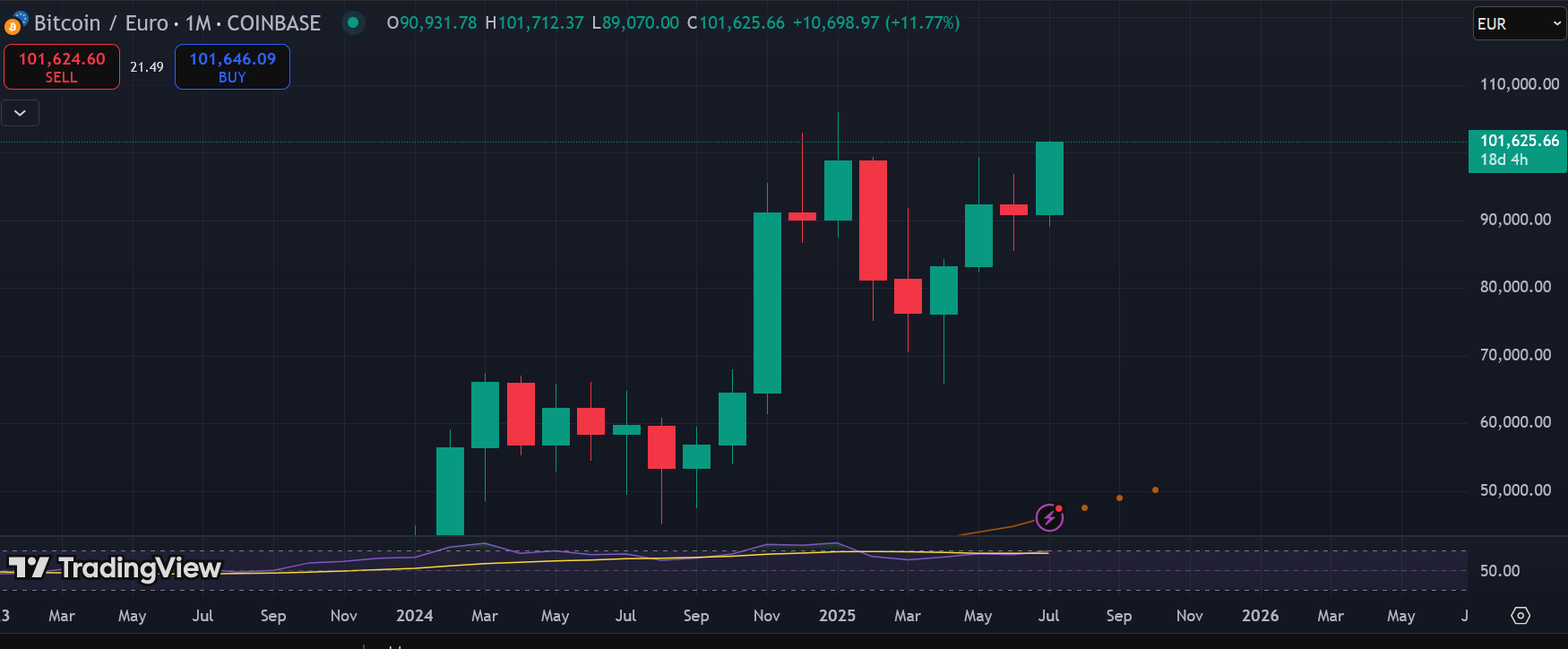Click the large green November 2024 candle
Screen dimensions: 1568x649
pyautogui.click(x=767, y=303)
